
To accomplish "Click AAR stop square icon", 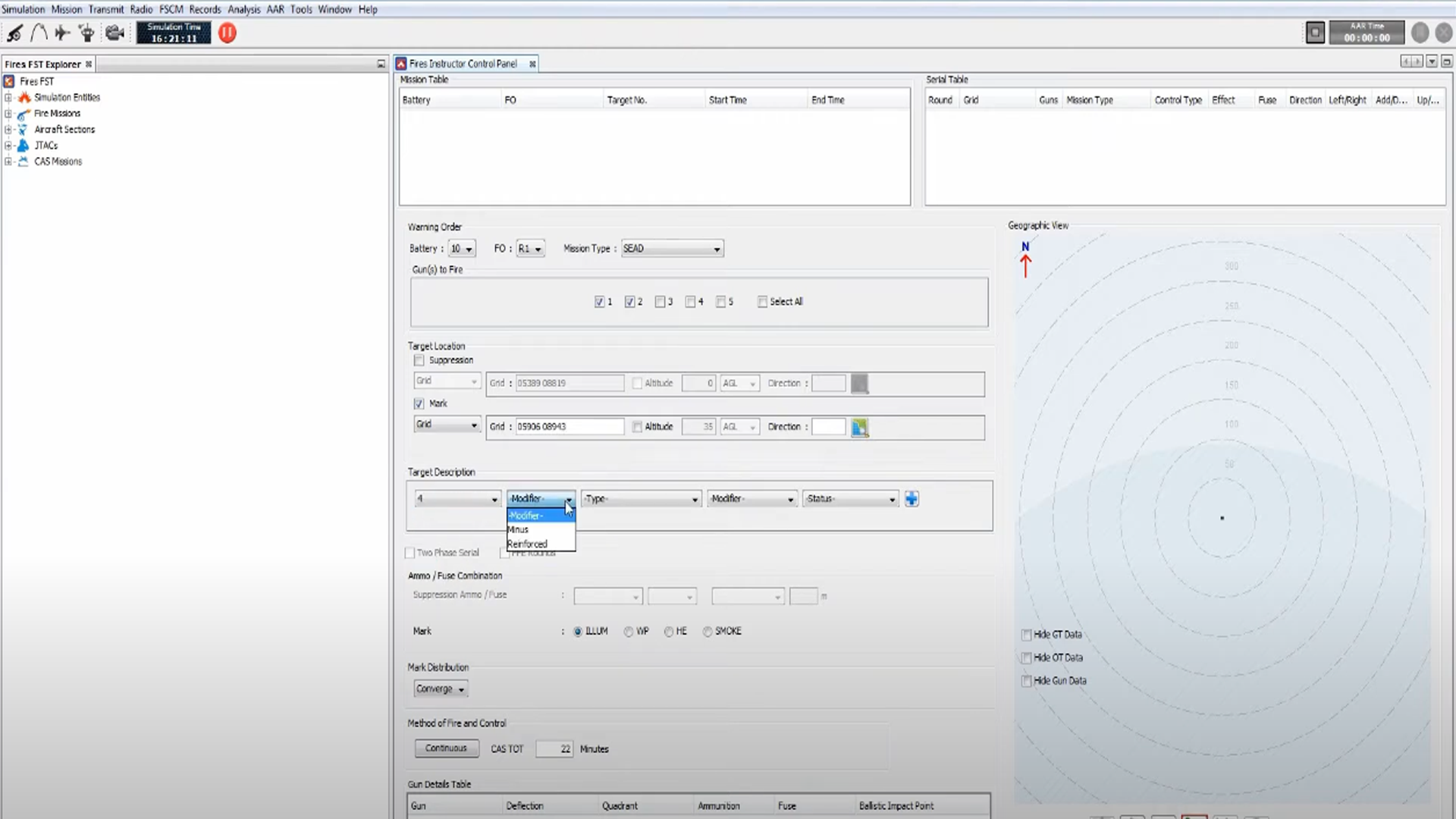I will pyautogui.click(x=1315, y=33).
